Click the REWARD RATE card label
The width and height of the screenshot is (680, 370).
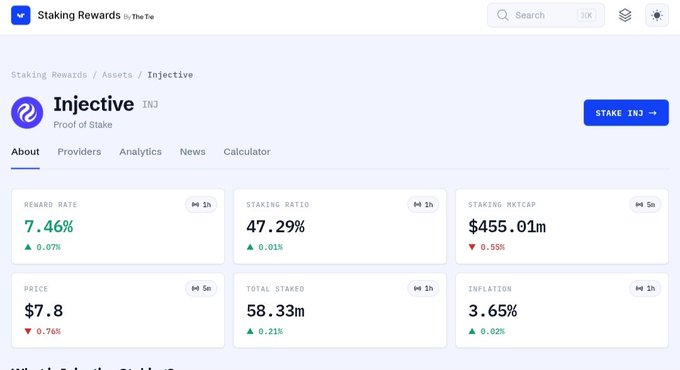click(50, 205)
